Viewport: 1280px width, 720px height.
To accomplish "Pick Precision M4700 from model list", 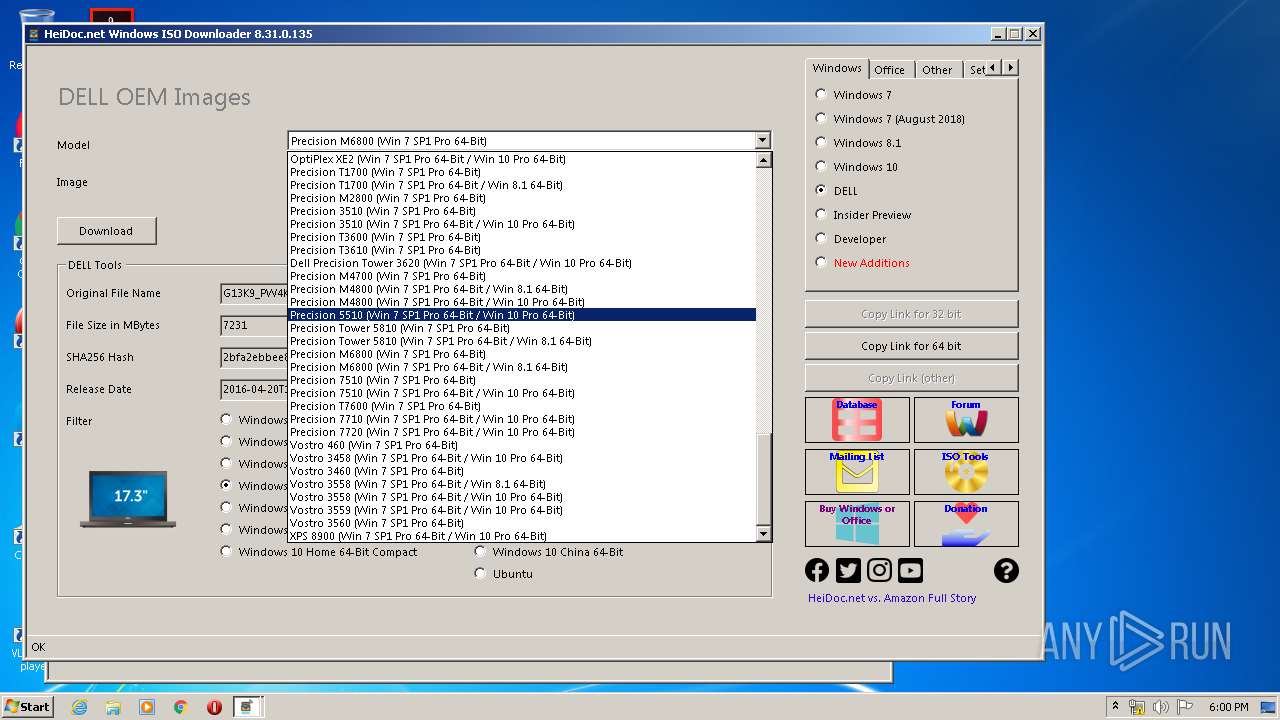I will [522, 276].
